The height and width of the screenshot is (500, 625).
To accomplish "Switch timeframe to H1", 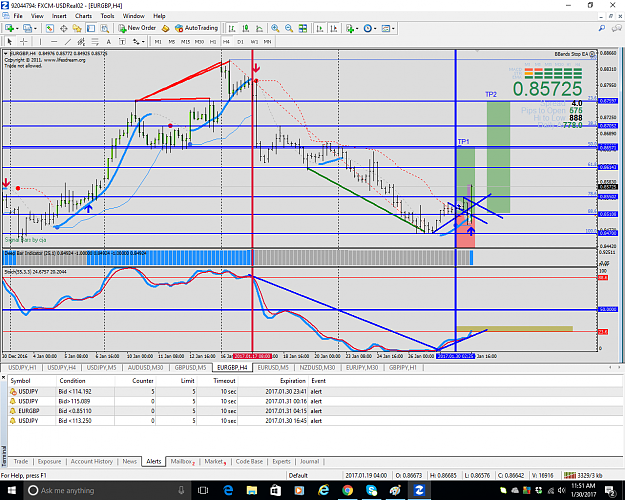I will [213, 41].
